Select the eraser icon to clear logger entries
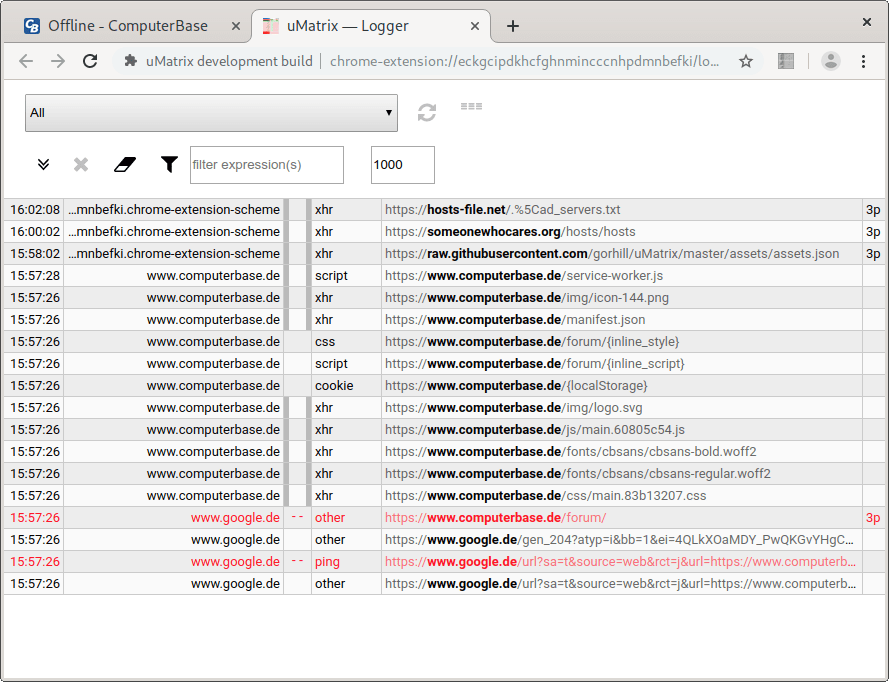 (124, 163)
